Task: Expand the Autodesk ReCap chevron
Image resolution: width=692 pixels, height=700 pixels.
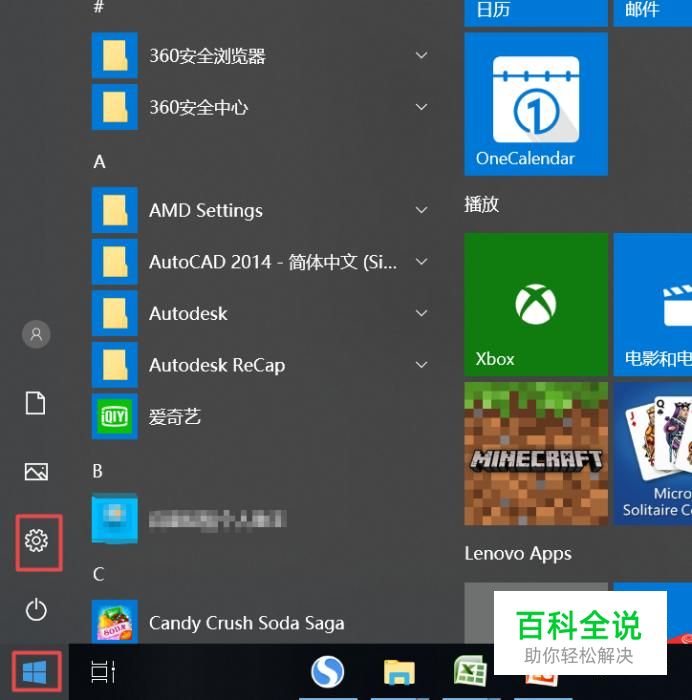Action: pos(421,365)
